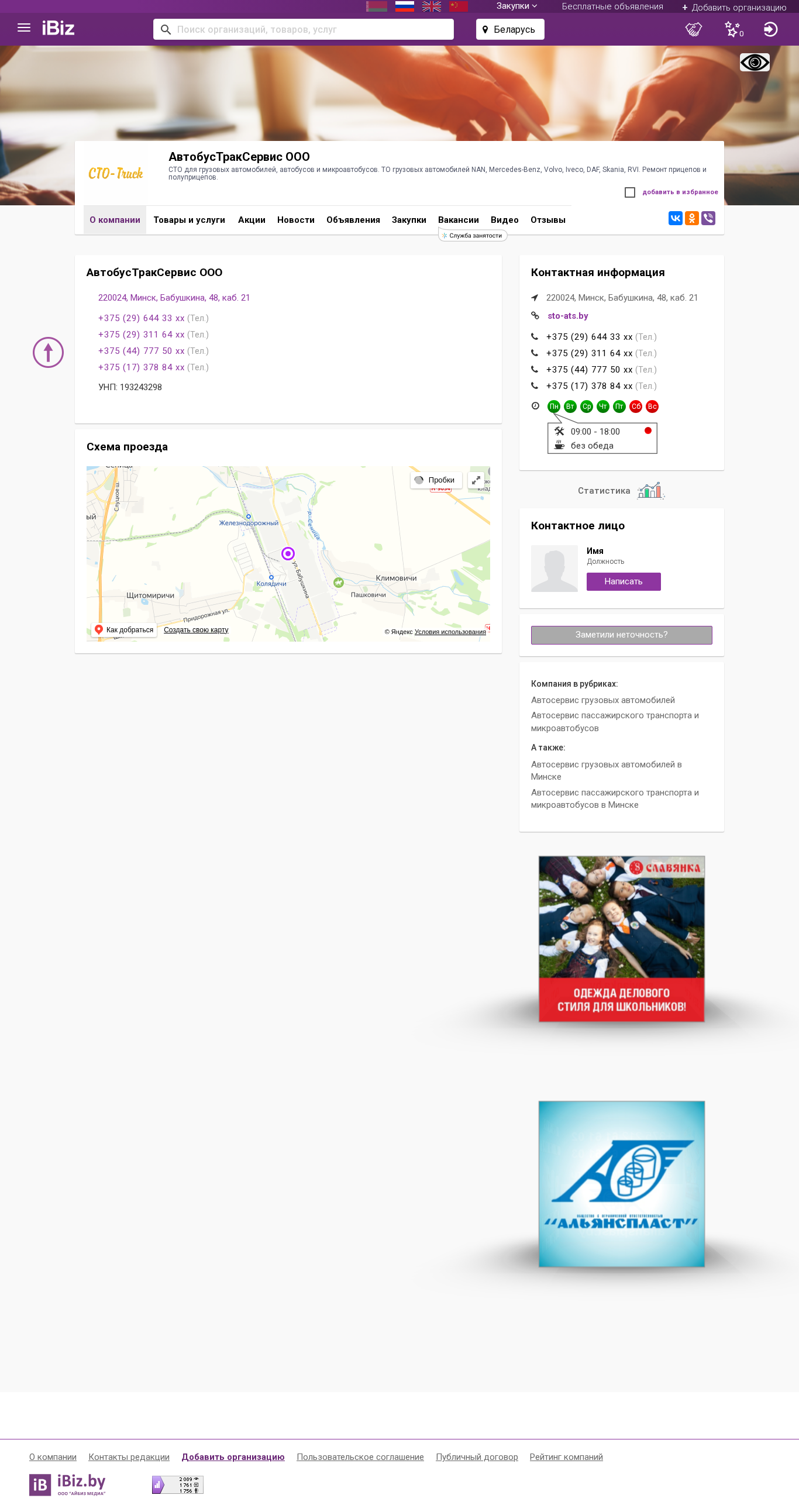This screenshot has height=1512, width=799.
Task: Open the sto-ats.by website link
Action: pyautogui.click(x=568, y=316)
